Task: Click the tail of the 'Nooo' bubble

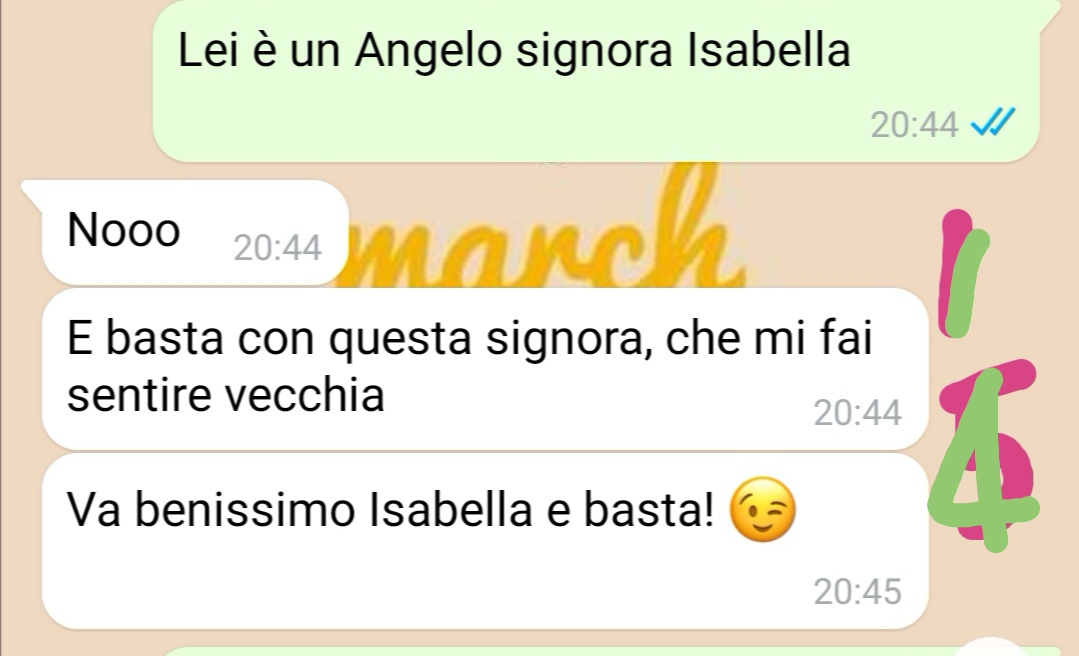Action: tap(32, 191)
